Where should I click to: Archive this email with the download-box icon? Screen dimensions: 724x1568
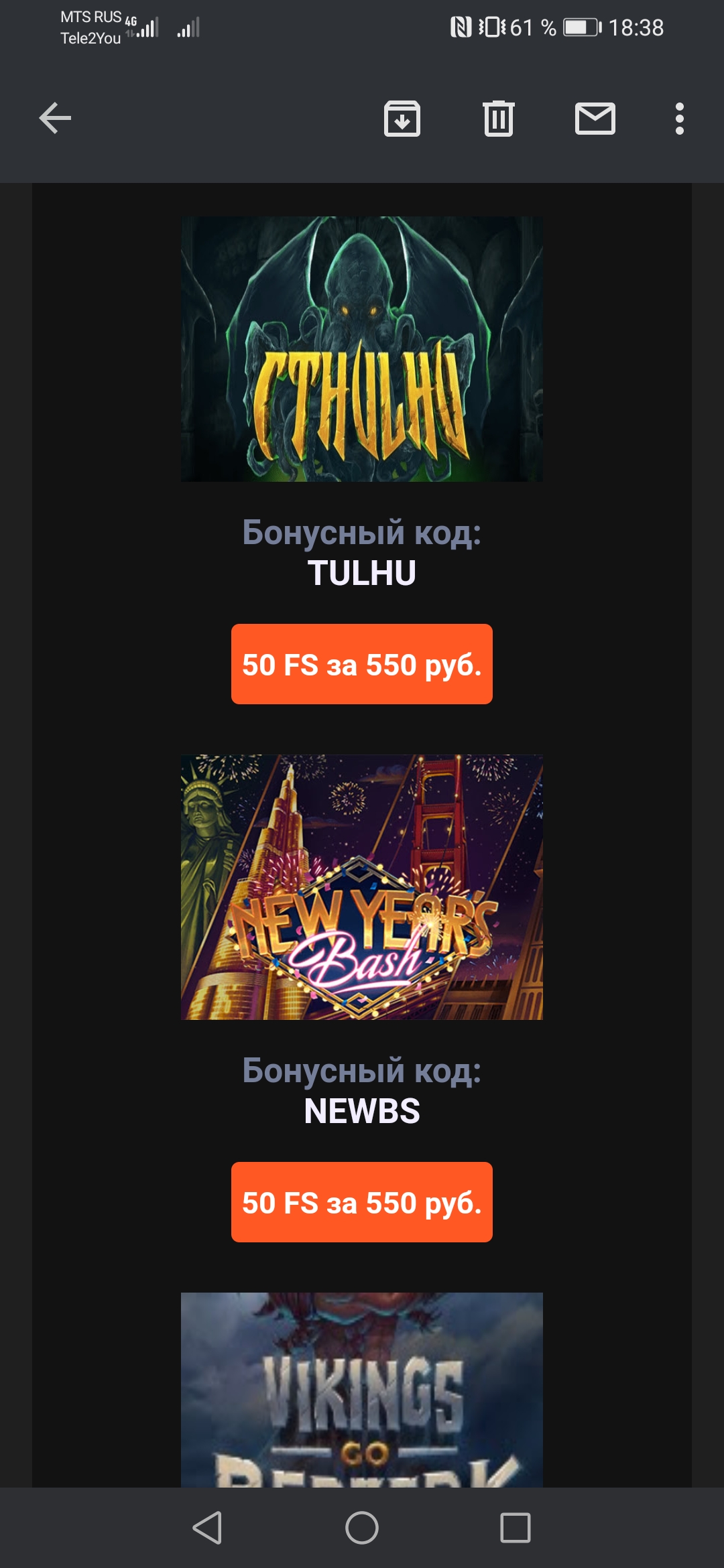(x=402, y=119)
